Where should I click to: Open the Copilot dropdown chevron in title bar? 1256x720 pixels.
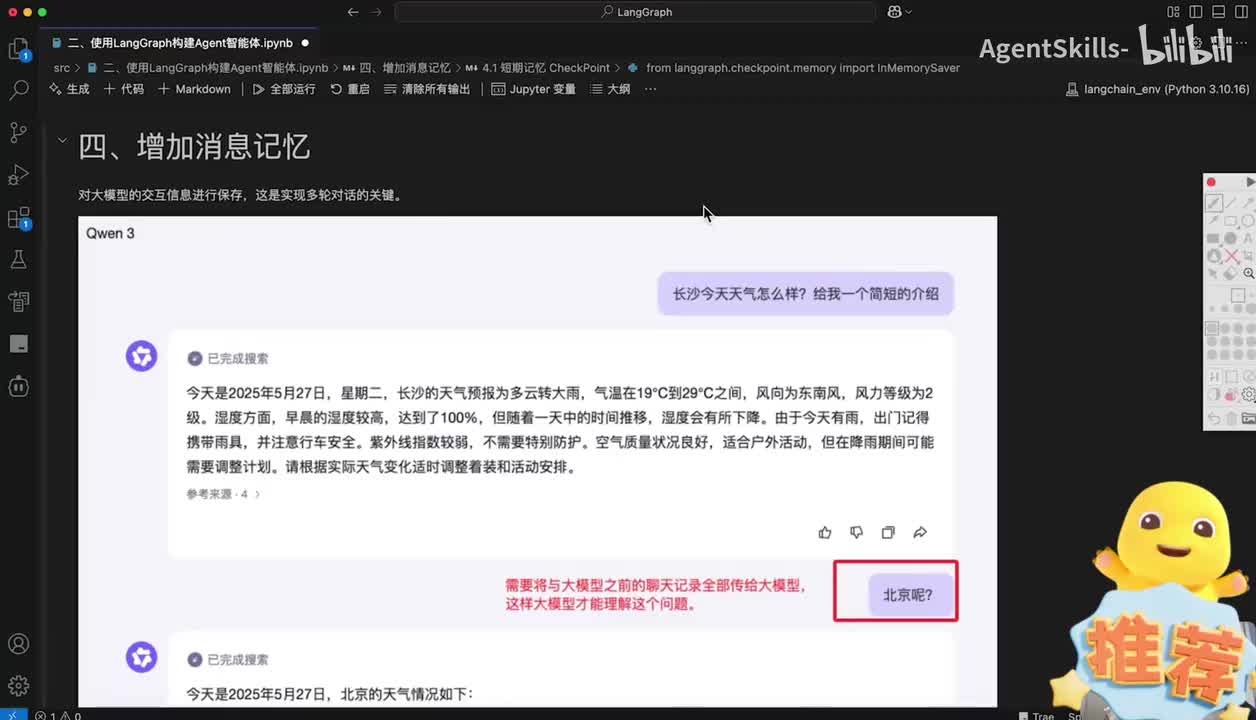click(908, 12)
